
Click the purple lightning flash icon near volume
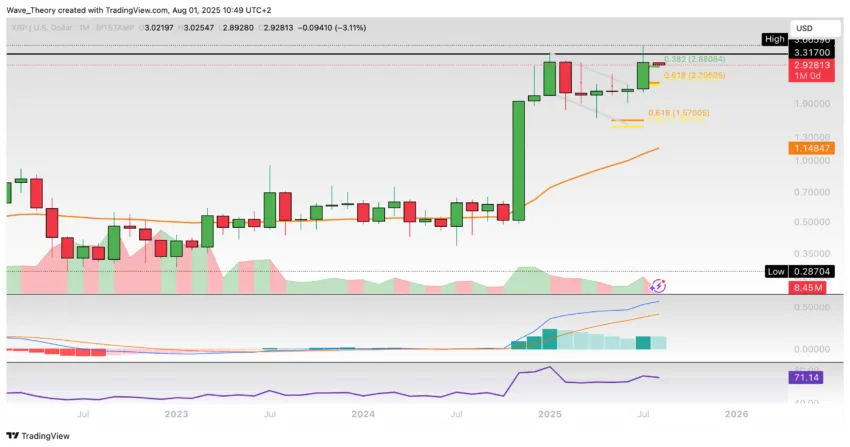[x=658, y=286]
